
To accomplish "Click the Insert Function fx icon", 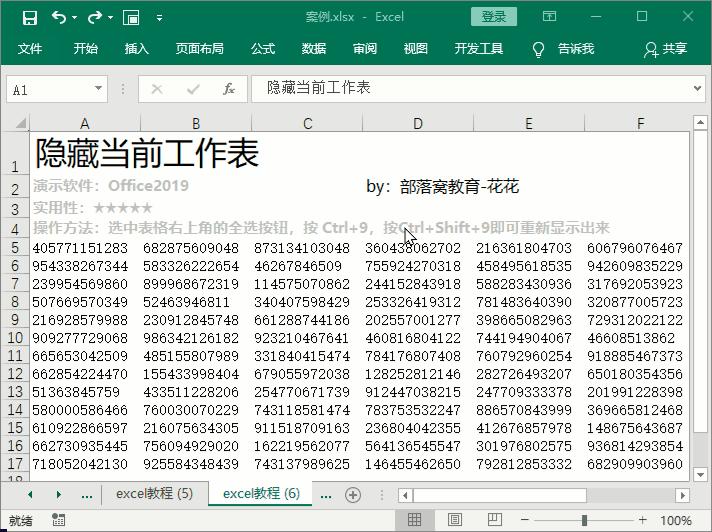I will pyautogui.click(x=229, y=89).
